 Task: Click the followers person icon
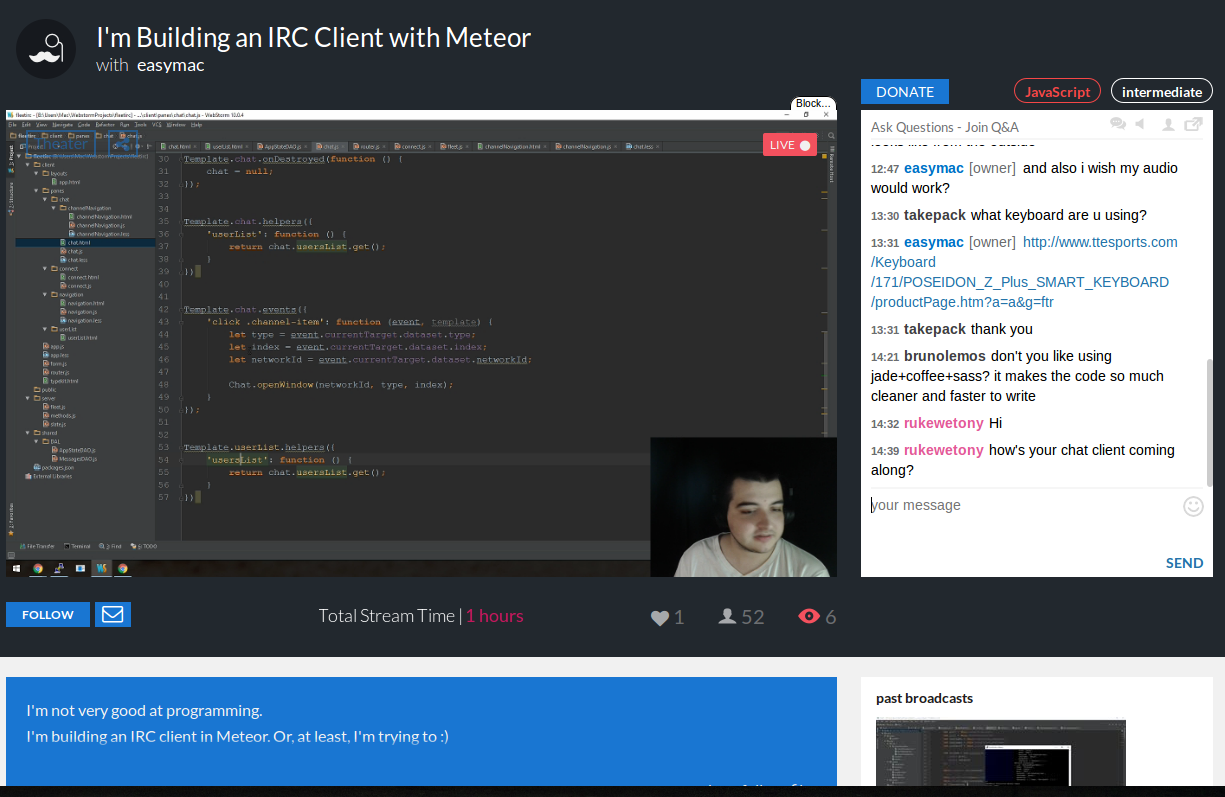point(728,616)
